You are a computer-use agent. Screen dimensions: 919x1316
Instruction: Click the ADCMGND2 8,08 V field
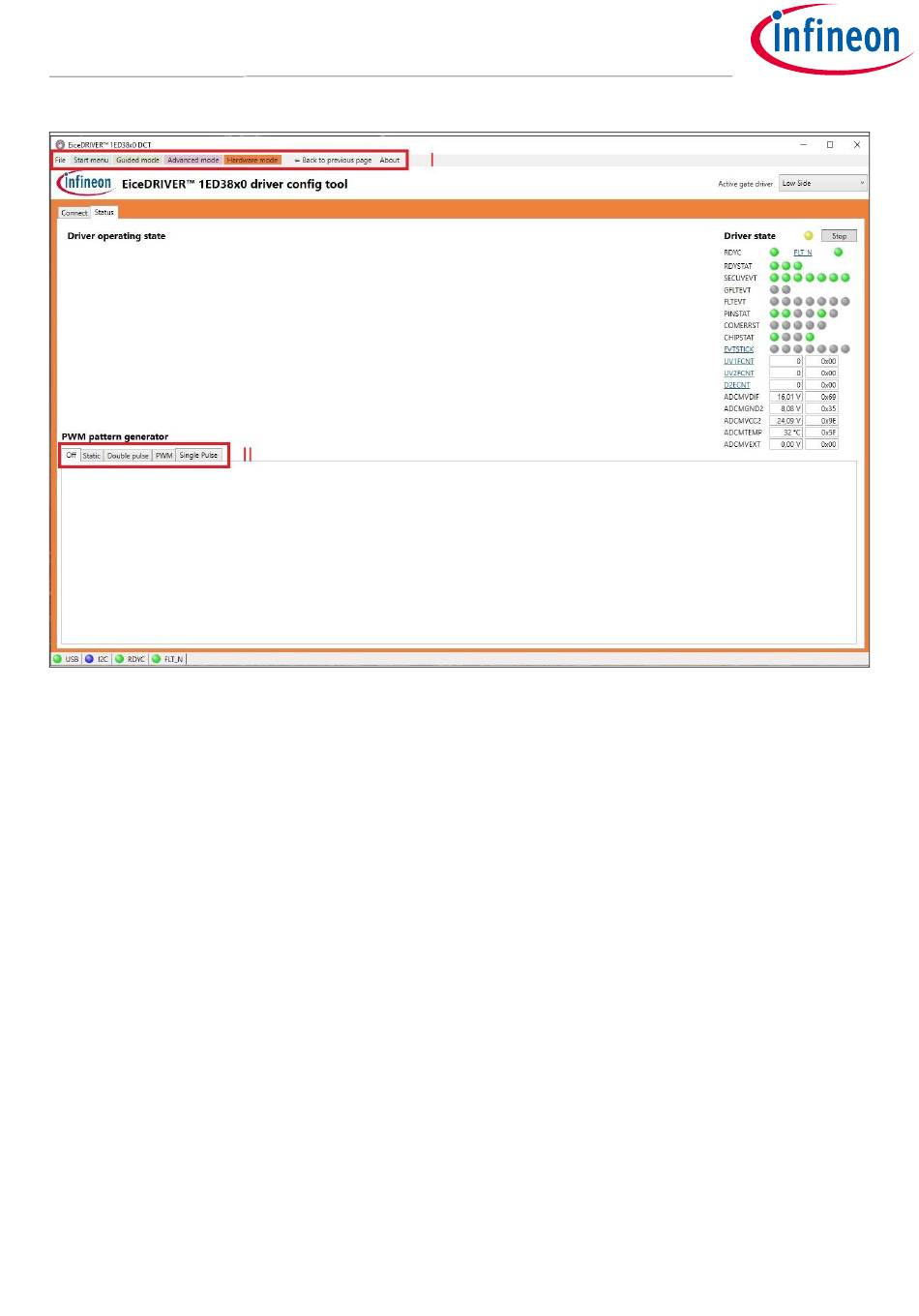pos(786,409)
